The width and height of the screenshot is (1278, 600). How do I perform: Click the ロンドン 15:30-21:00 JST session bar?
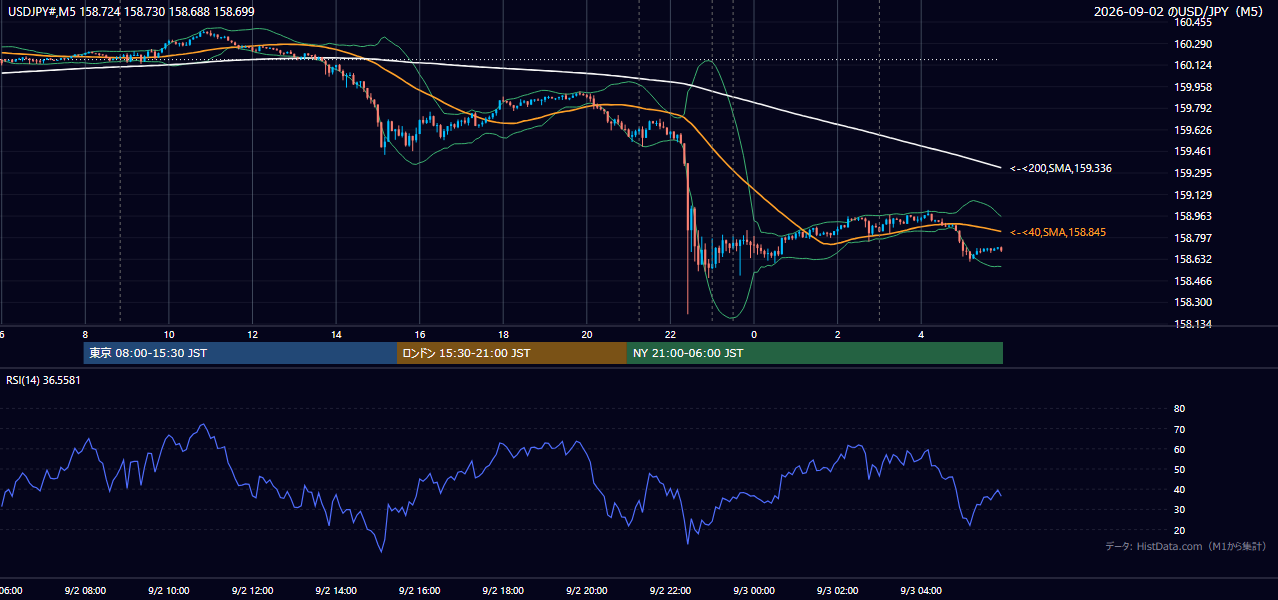(x=512, y=353)
